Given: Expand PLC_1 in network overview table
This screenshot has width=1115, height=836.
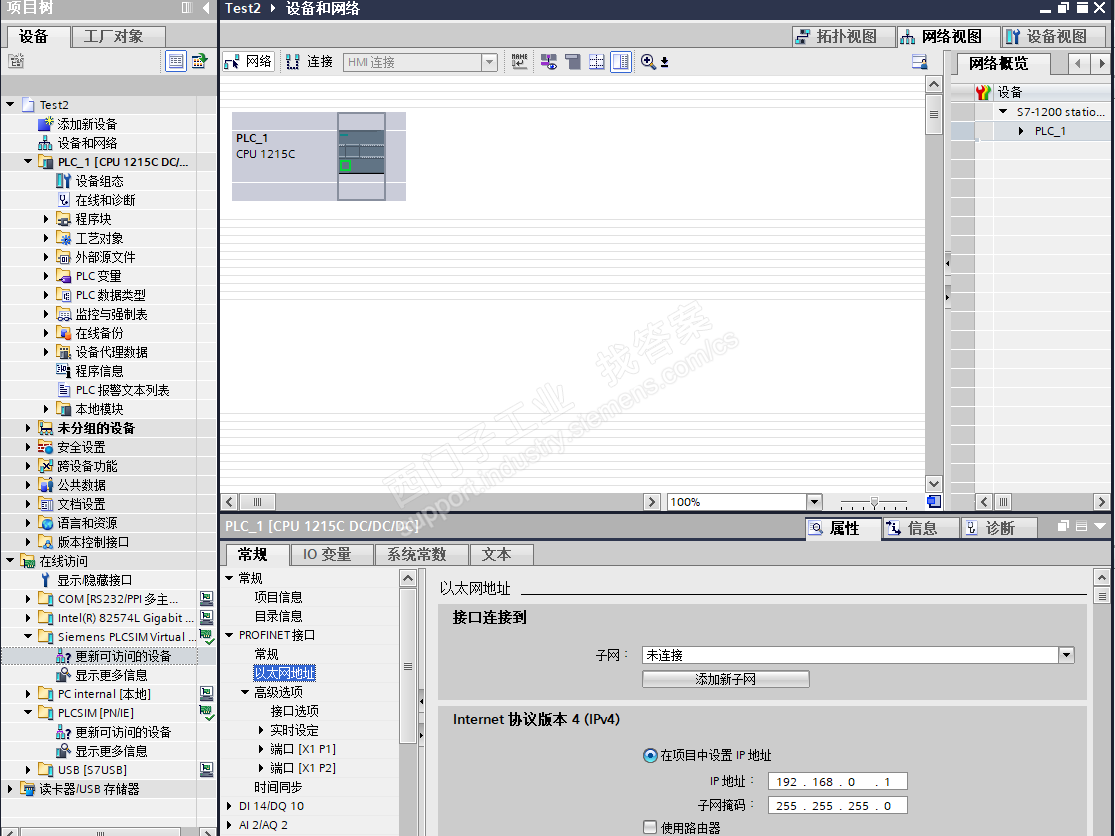Looking at the screenshot, I should click(x=1021, y=131).
